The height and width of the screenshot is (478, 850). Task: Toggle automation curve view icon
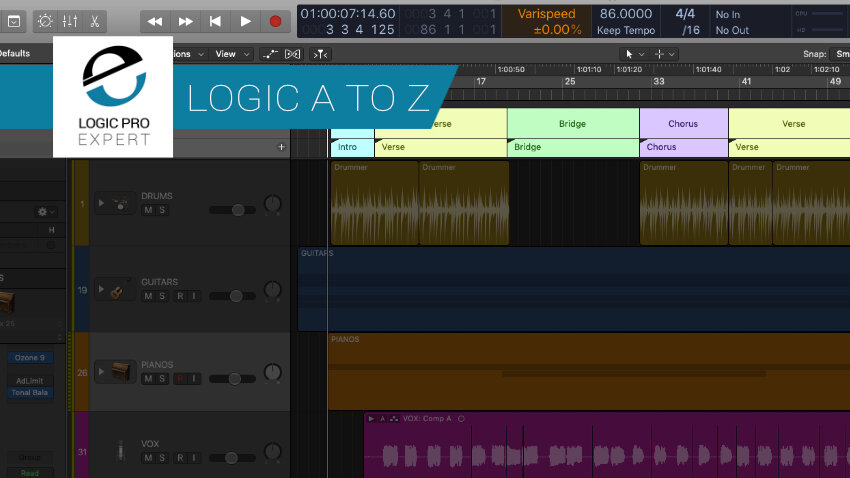[x=269, y=54]
